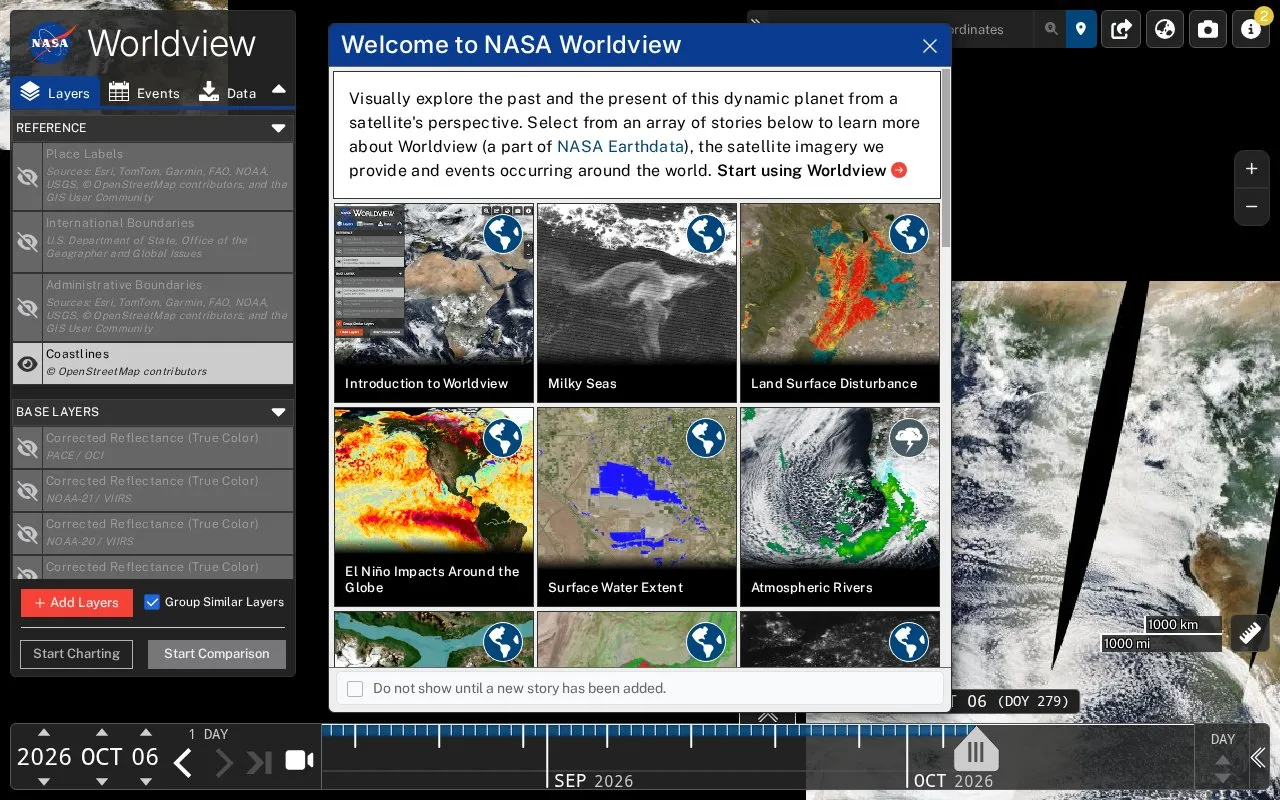
Task: Collapse the timeline with double chevron
Action: point(1259,758)
